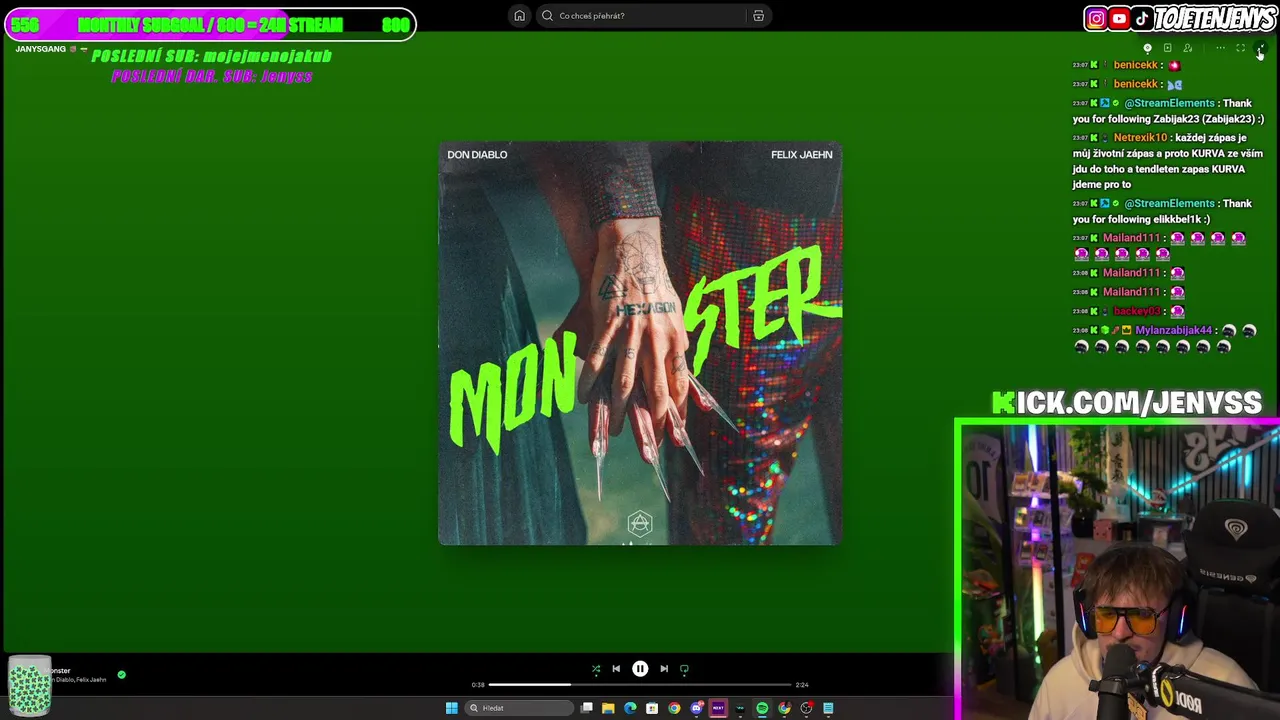Open Microsoft Store from the taskbar

pyautogui.click(x=652, y=708)
